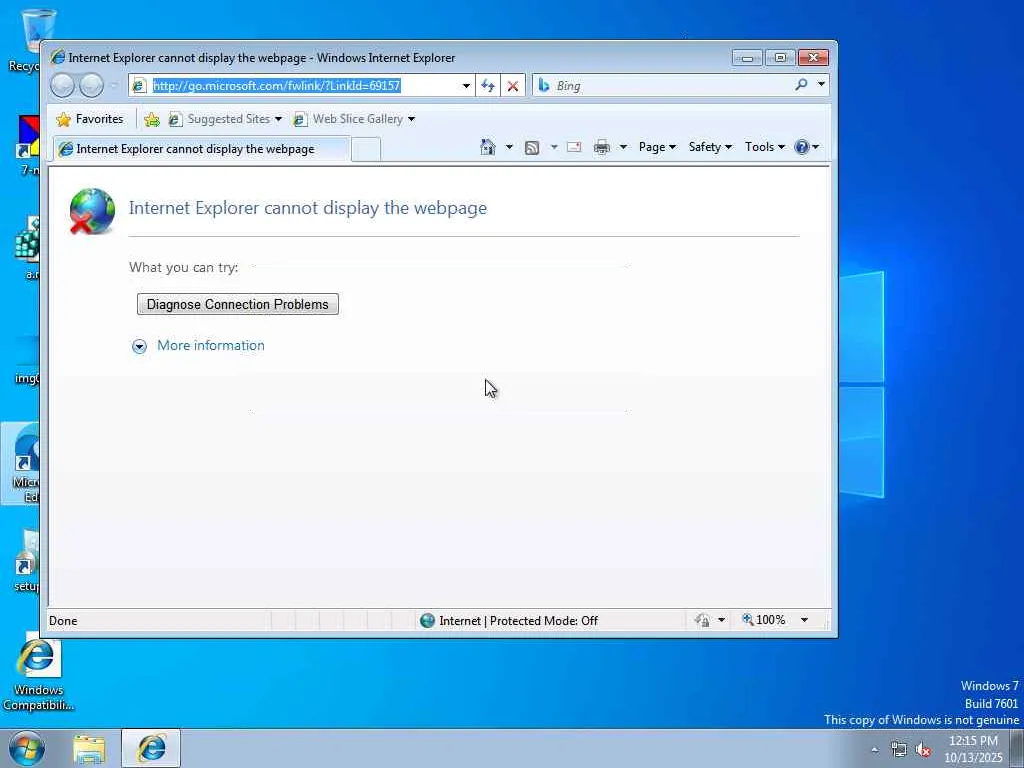
Task: Click the Back navigation button
Action: 63,86
